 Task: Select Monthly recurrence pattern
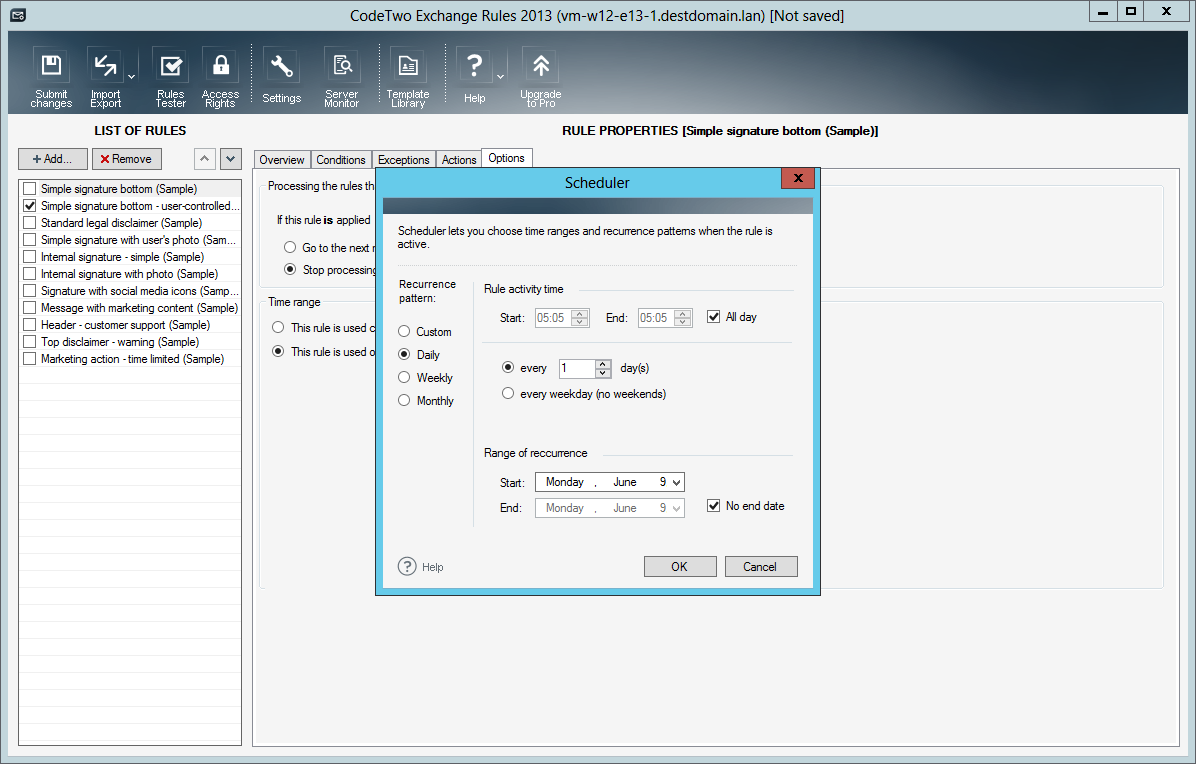pos(404,400)
